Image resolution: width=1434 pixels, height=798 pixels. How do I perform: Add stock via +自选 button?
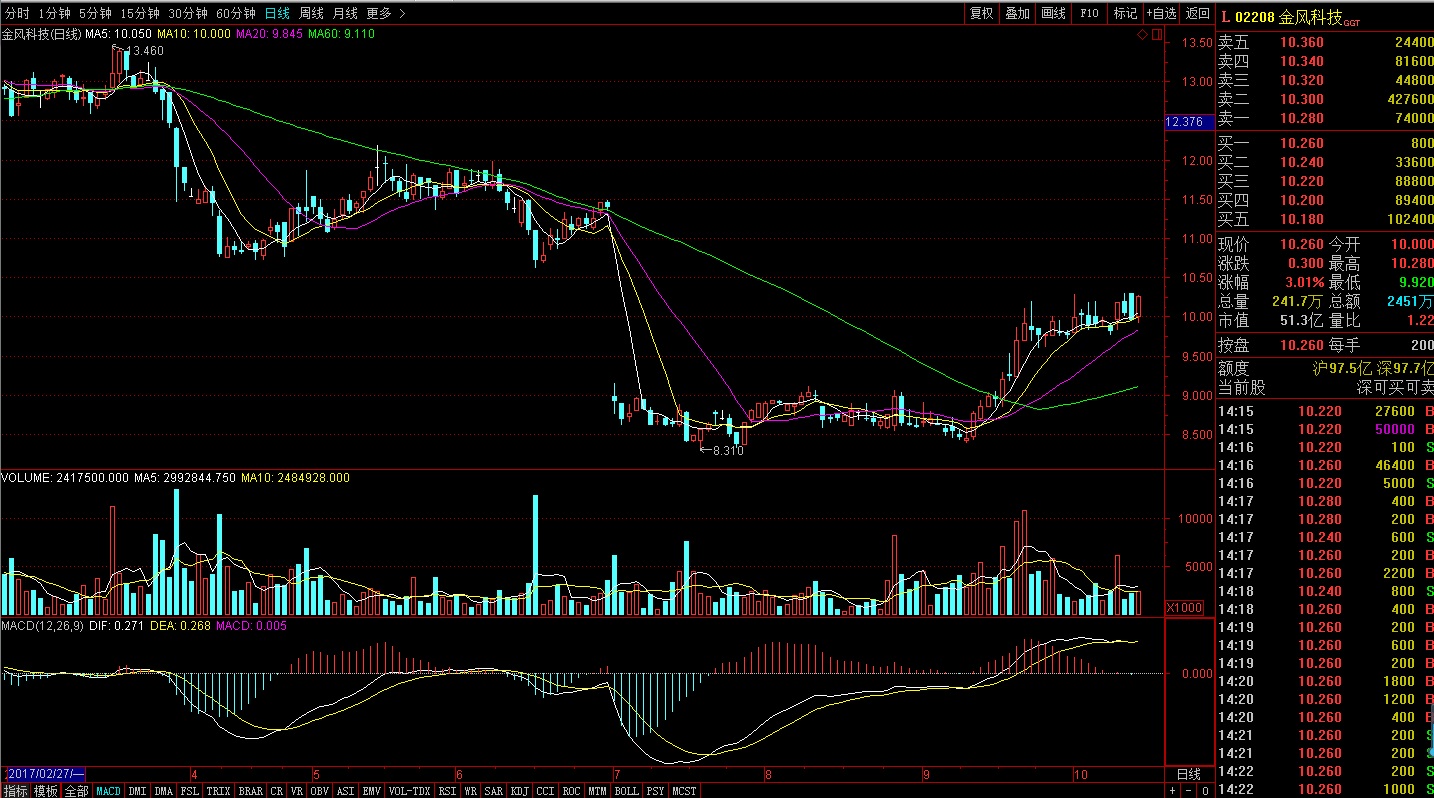[1161, 13]
